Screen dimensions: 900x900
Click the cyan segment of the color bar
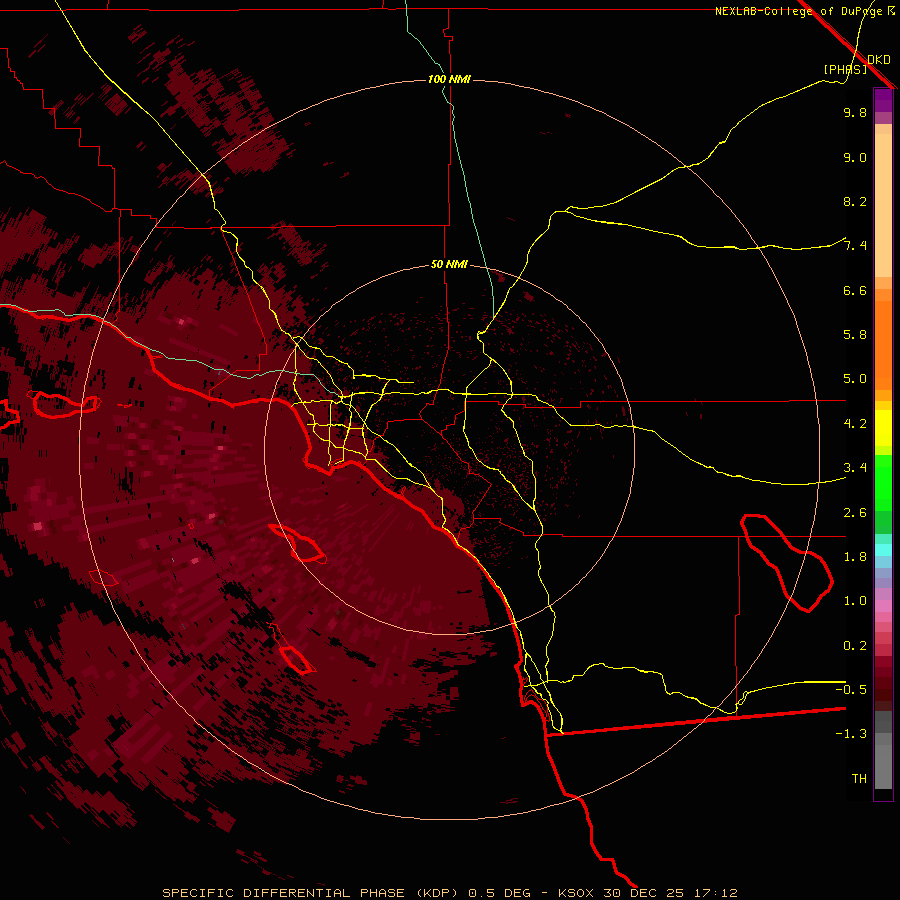(883, 550)
